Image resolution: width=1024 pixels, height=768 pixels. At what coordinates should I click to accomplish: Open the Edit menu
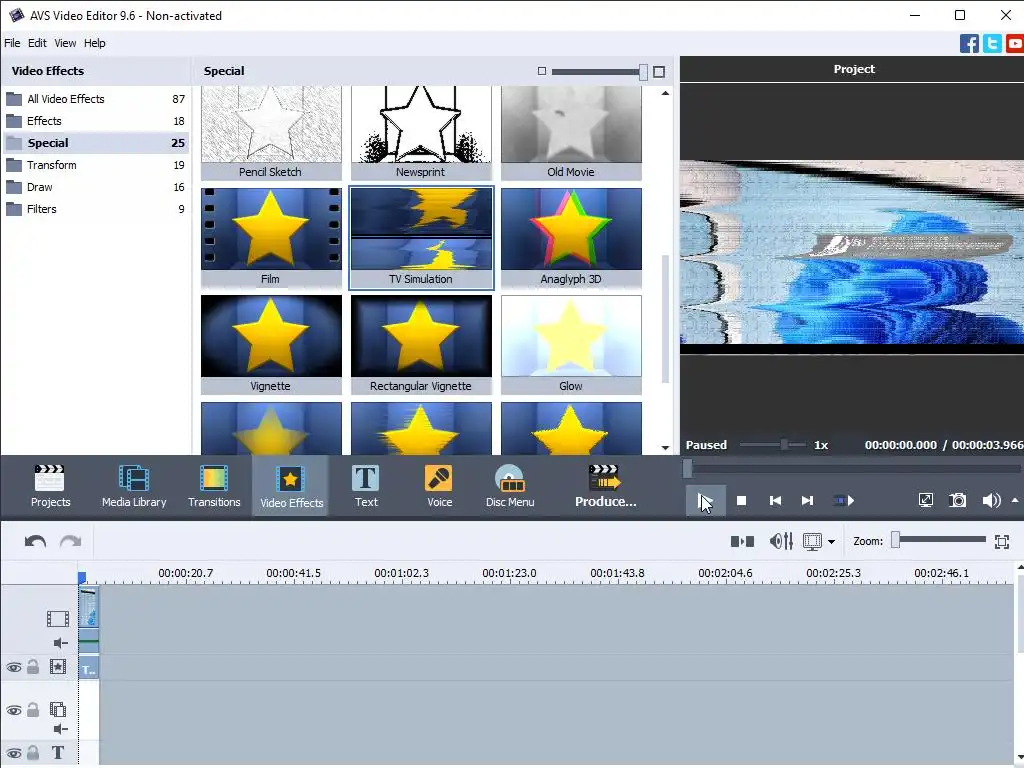(x=37, y=43)
